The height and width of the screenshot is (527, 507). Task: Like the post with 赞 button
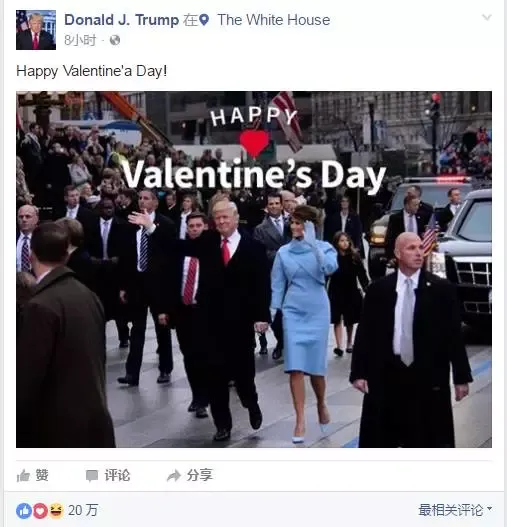pos(33,476)
